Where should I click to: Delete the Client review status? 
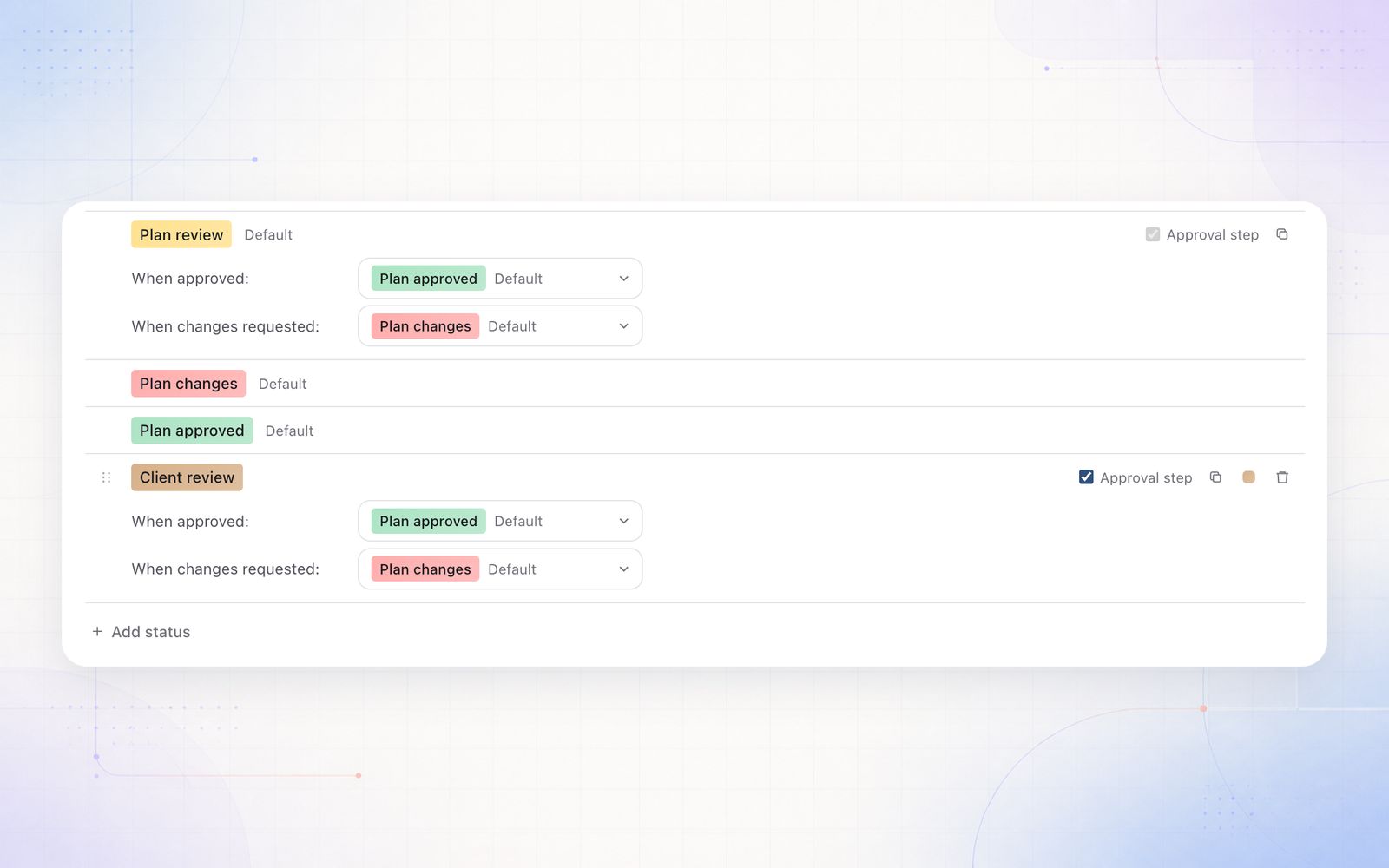click(1282, 477)
